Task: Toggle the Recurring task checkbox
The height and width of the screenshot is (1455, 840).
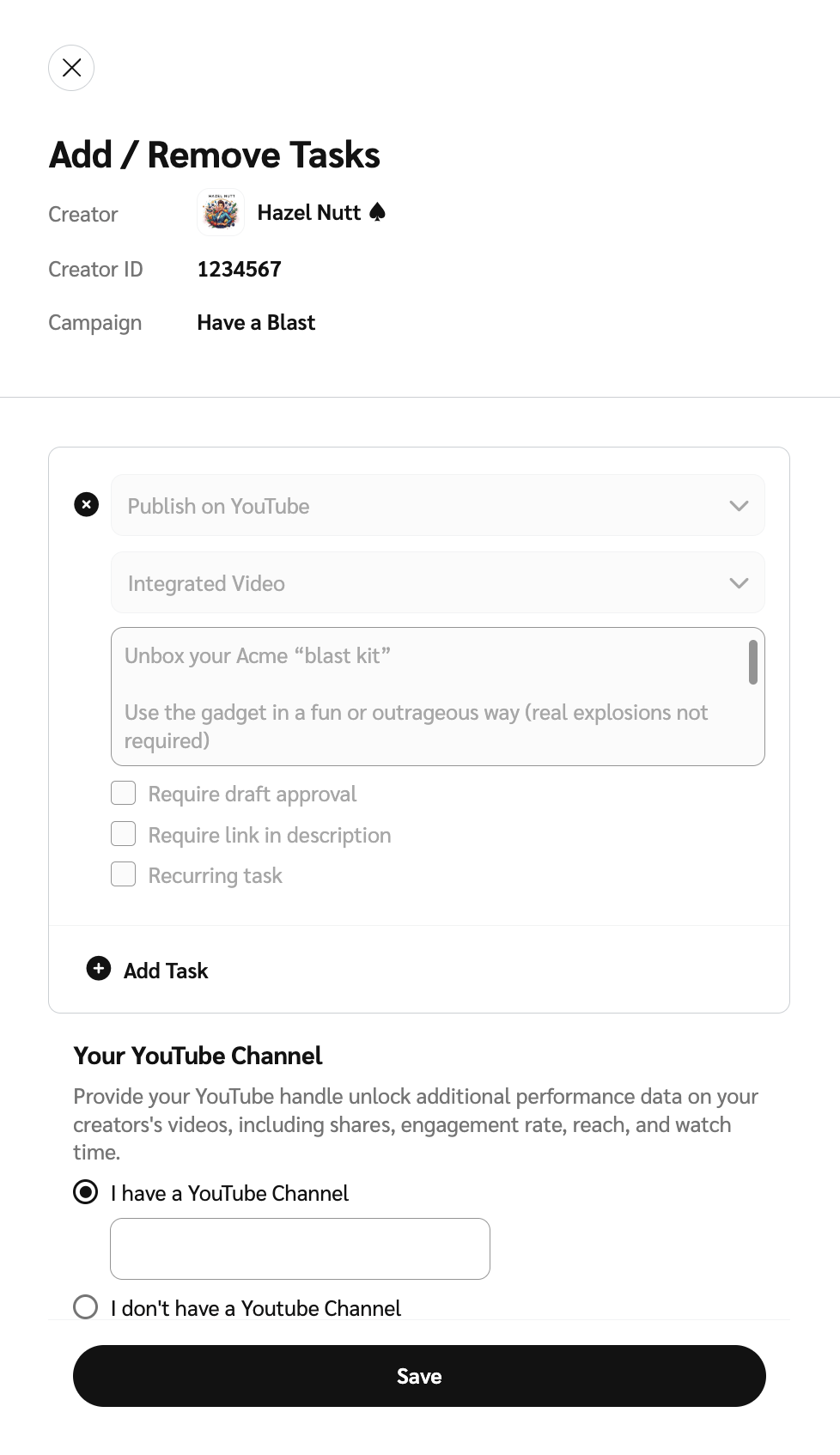Action: (x=124, y=874)
